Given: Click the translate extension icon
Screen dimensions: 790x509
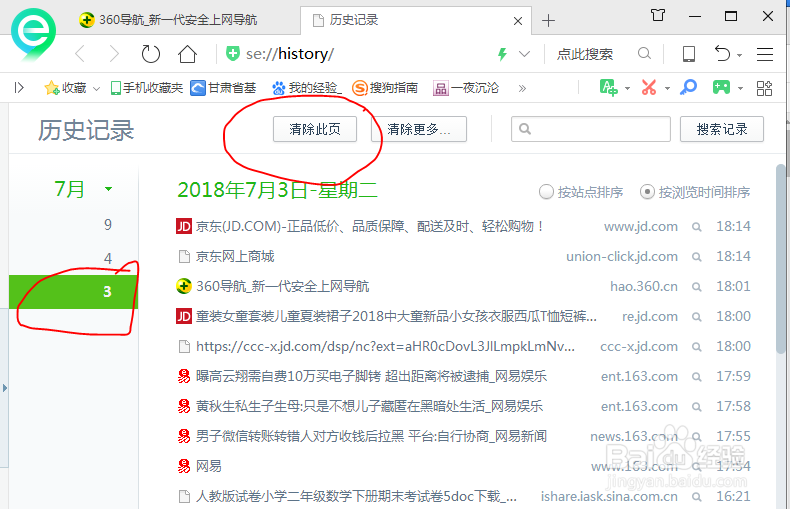Looking at the screenshot, I should pos(609,88).
